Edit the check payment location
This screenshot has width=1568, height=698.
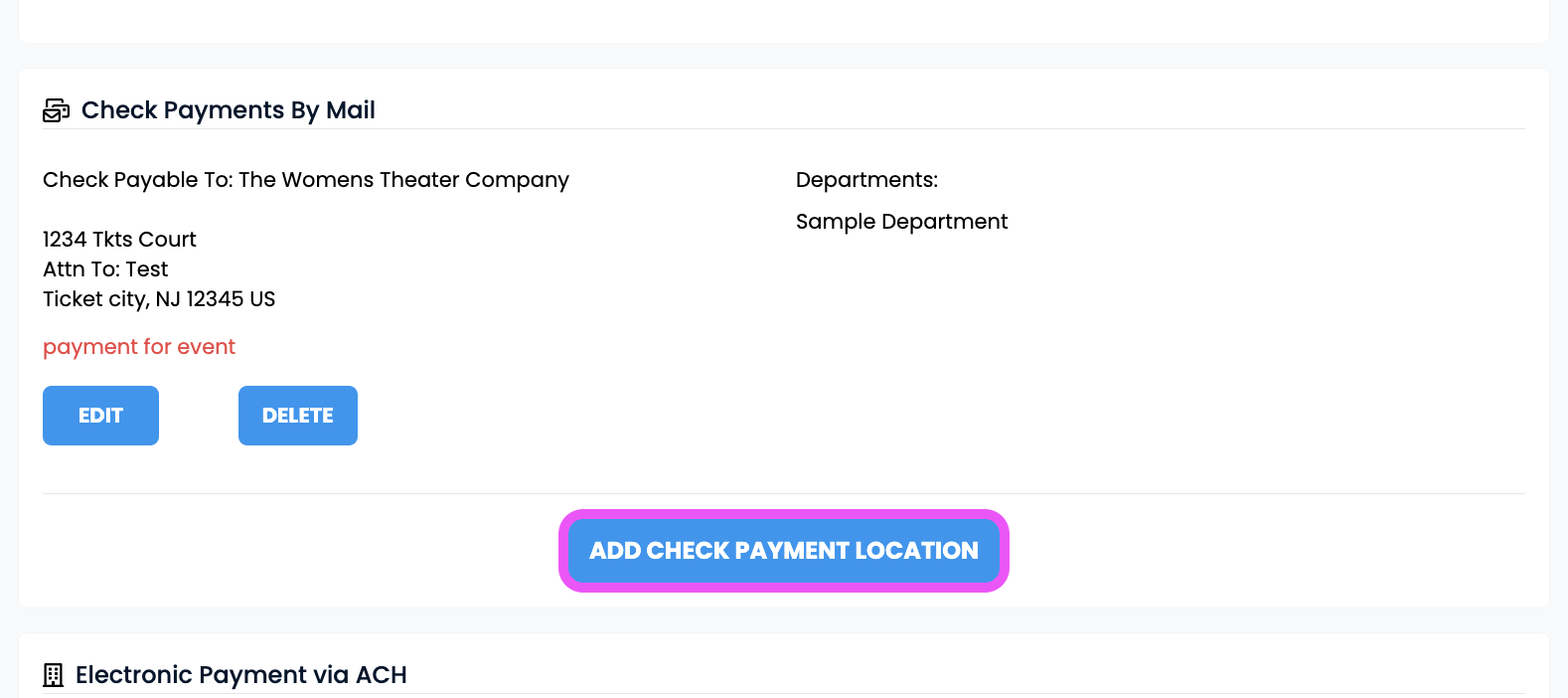(100, 416)
